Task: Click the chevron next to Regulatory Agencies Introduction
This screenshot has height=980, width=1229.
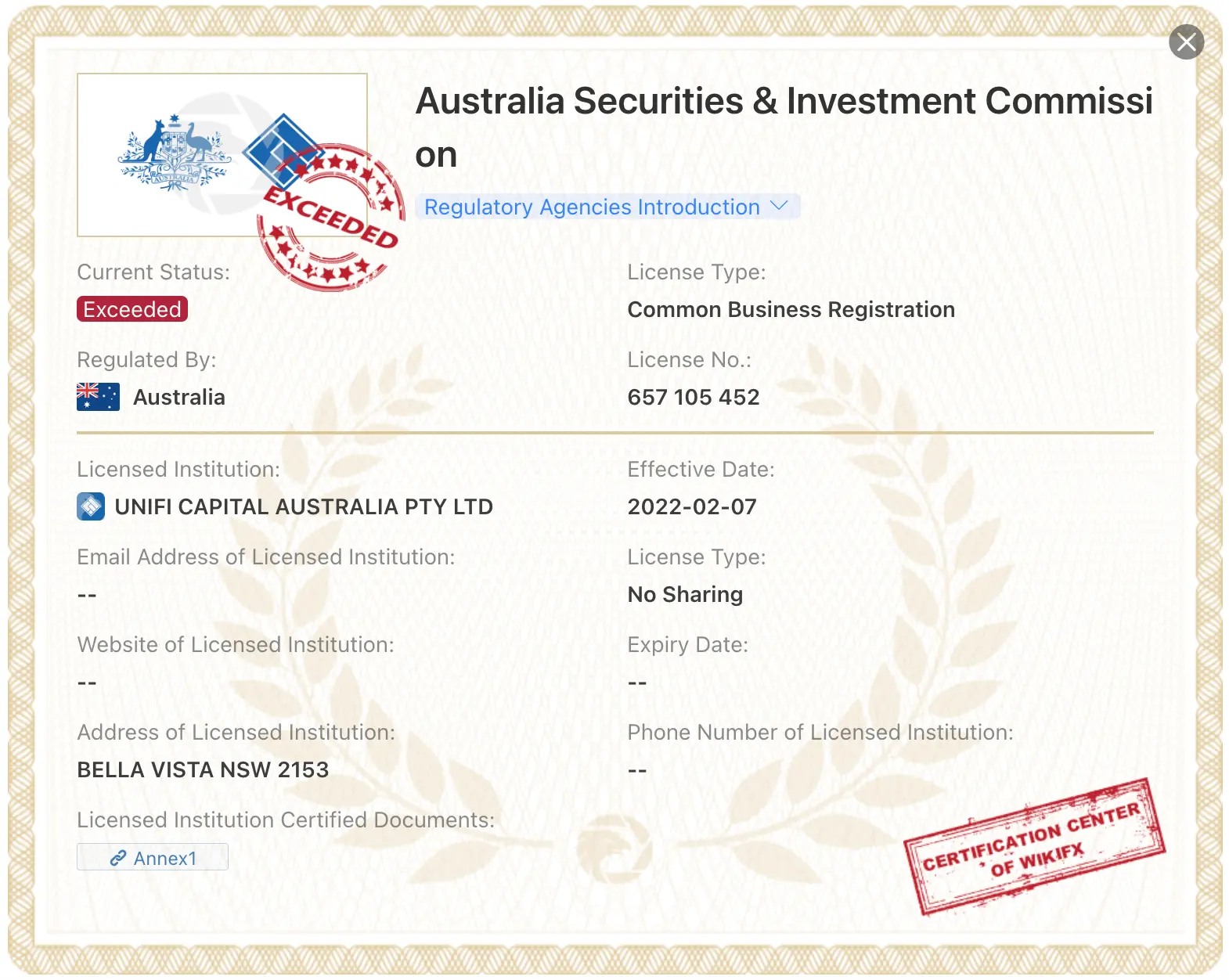Action: point(778,206)
